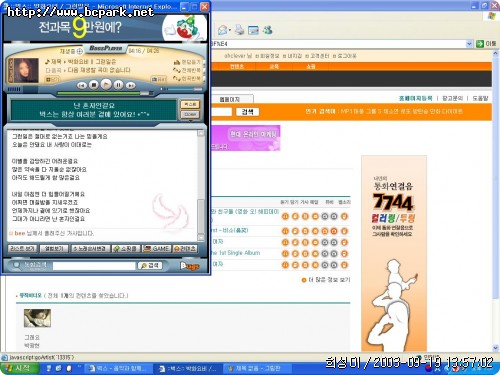Click the Print icon in browser toolbar
The height and width of the screenshot is (375, 500).
click(239, 30)
